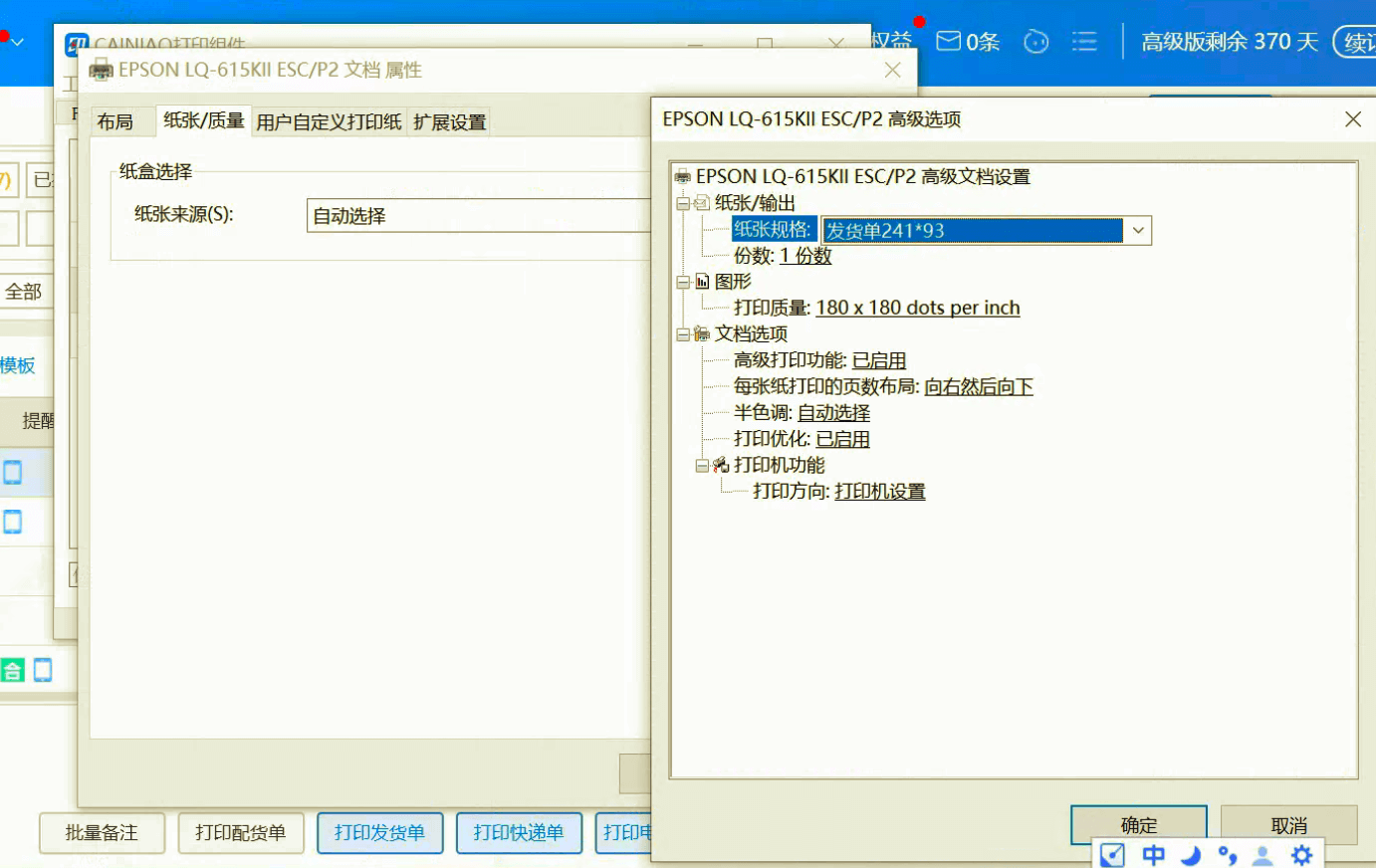The image size is (1376, 868).
Task: Collapse the 文档选项 tree node
Action: coord(683,334)
